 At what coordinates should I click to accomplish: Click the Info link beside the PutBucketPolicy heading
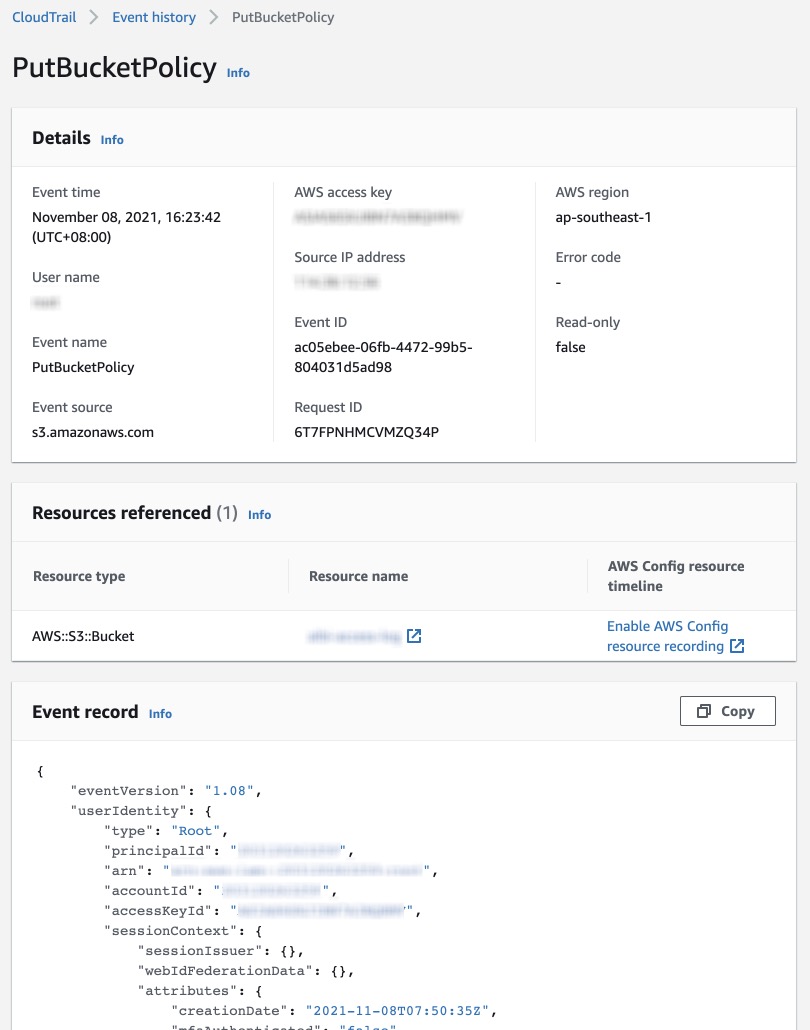pos(238,73)
